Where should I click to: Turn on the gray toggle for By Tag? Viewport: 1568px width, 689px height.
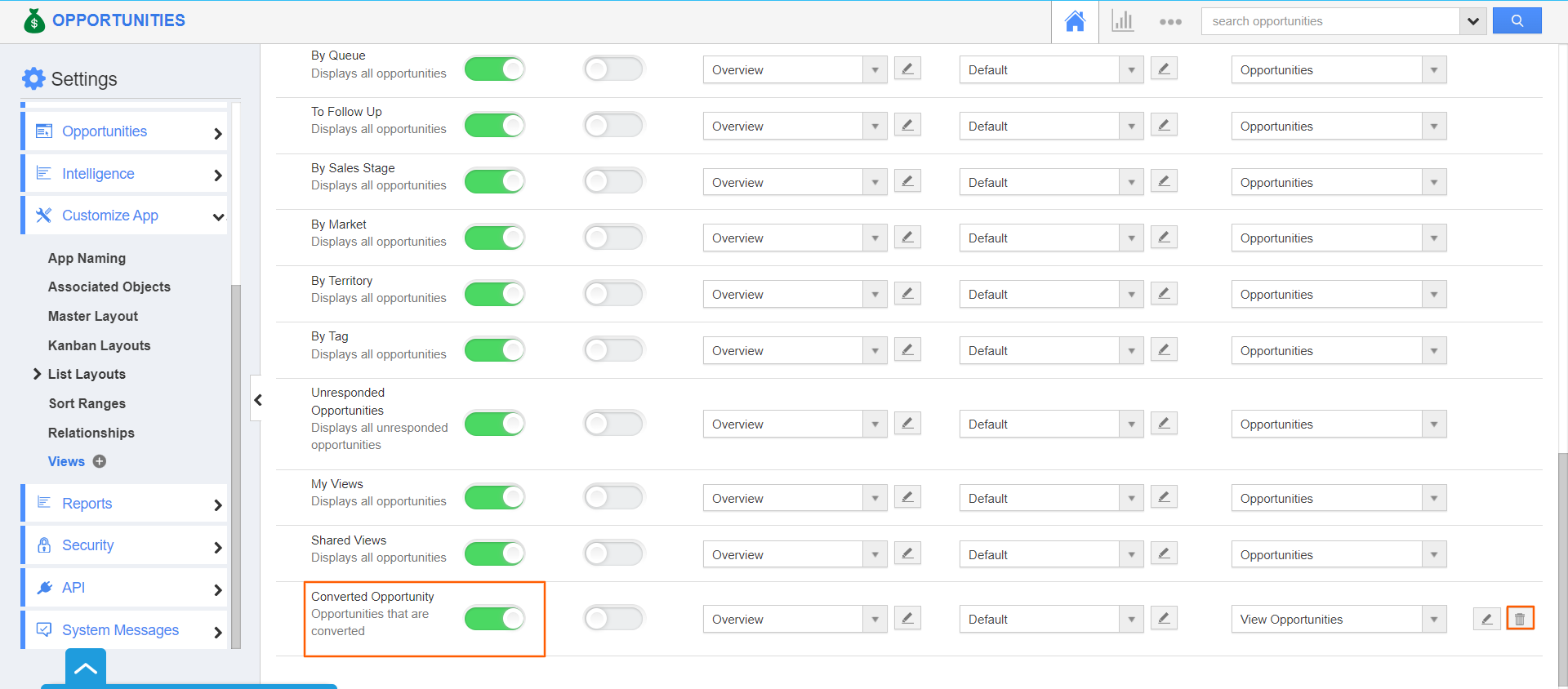tap(613, 350)
